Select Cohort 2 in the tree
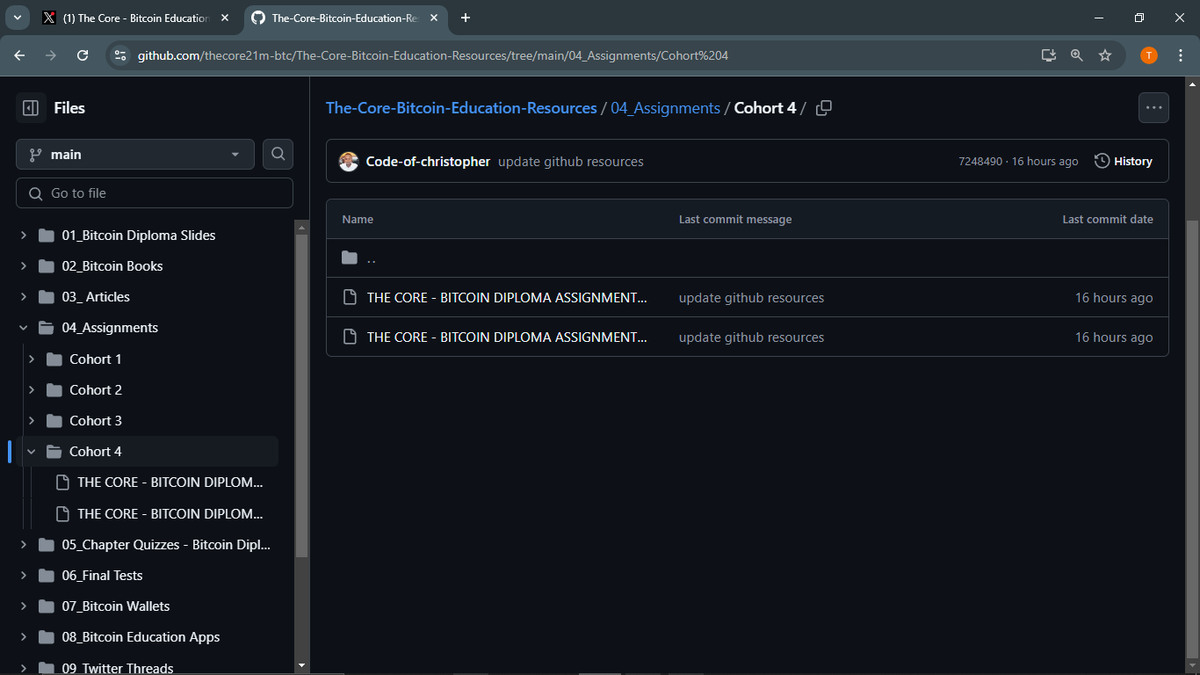 tap(96, 390)
